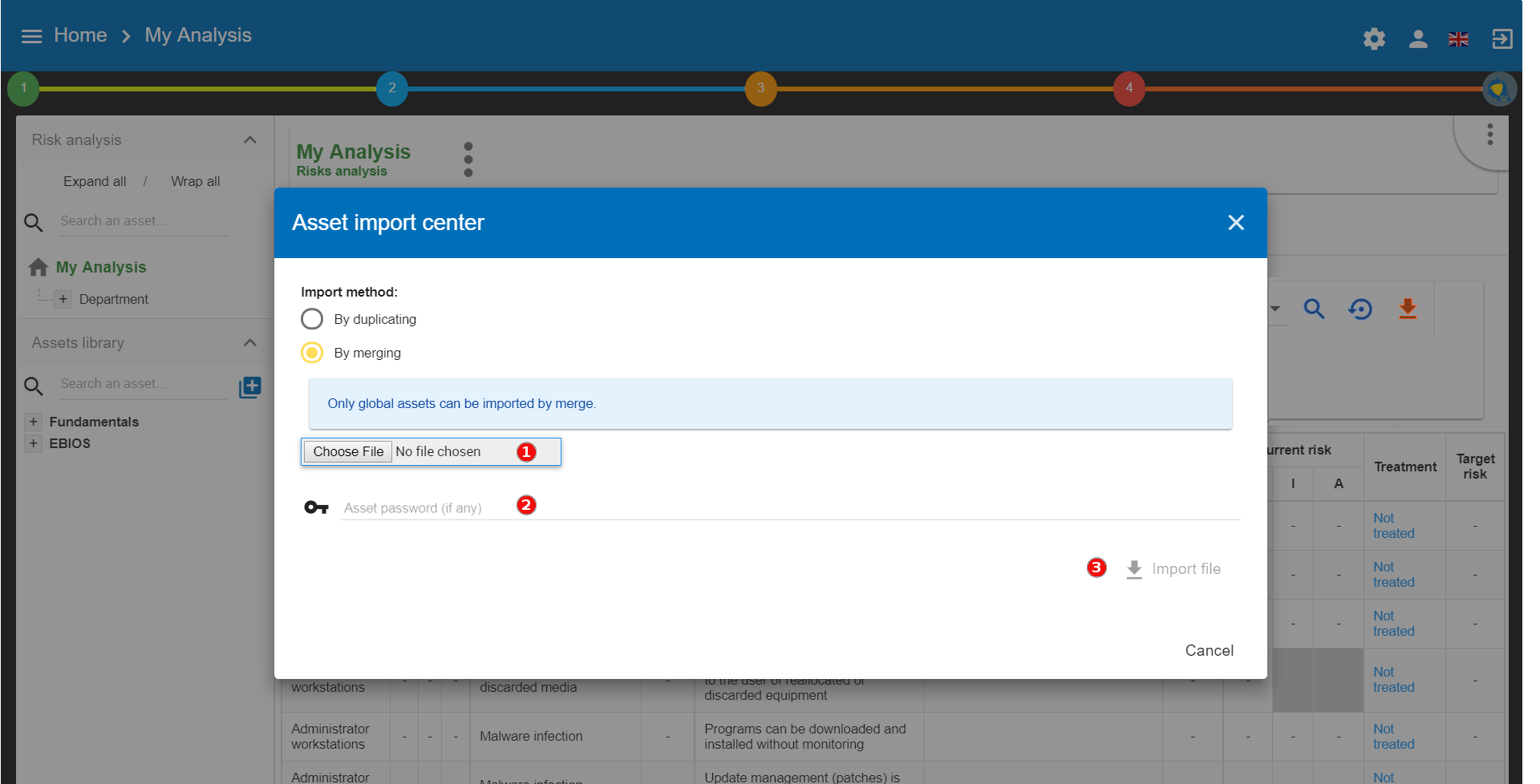1540x784 pixels.
Task: Open the user account icon
Action: [1417, 38]
